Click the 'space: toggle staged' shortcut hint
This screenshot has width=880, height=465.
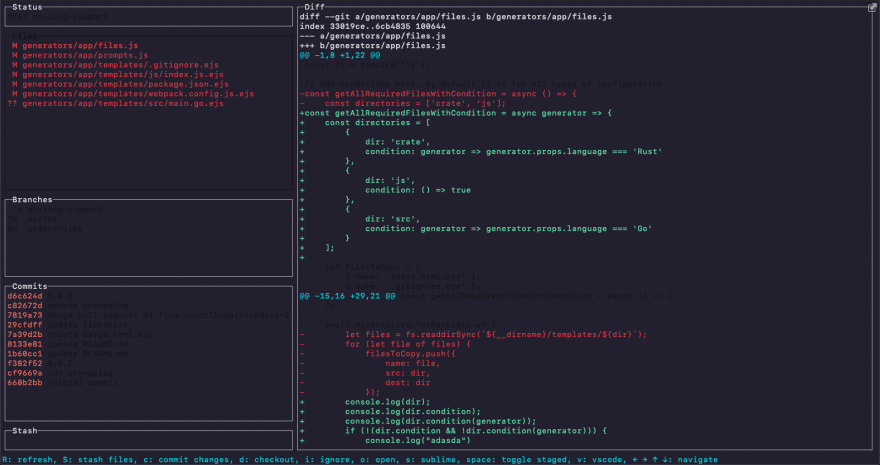pos(517,459)
